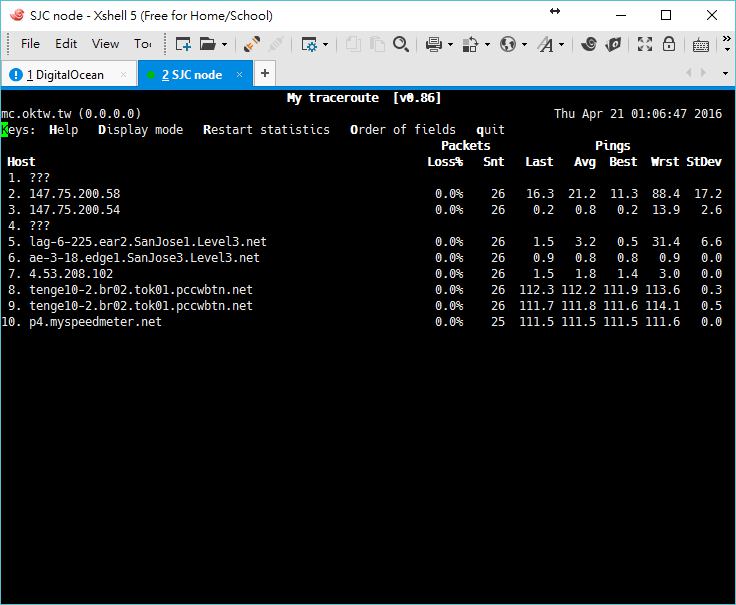This screenshot has height=605, width=736.
Task: Click lag-6-225.ear2.SanJose1.Level3.net hostname
Action: coord(148,242)
